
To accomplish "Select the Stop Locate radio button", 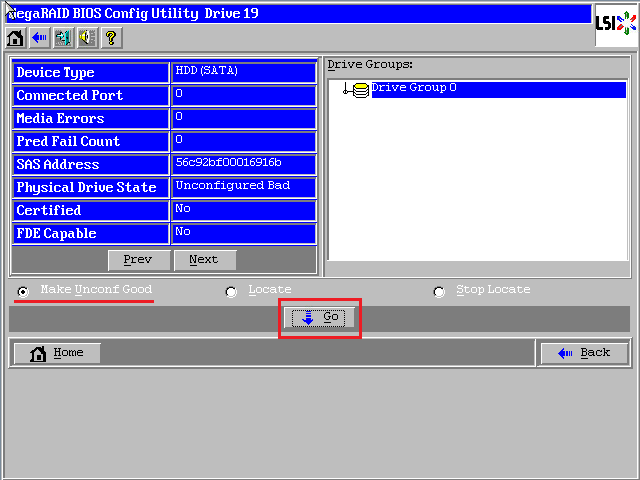I will point(439,292).
